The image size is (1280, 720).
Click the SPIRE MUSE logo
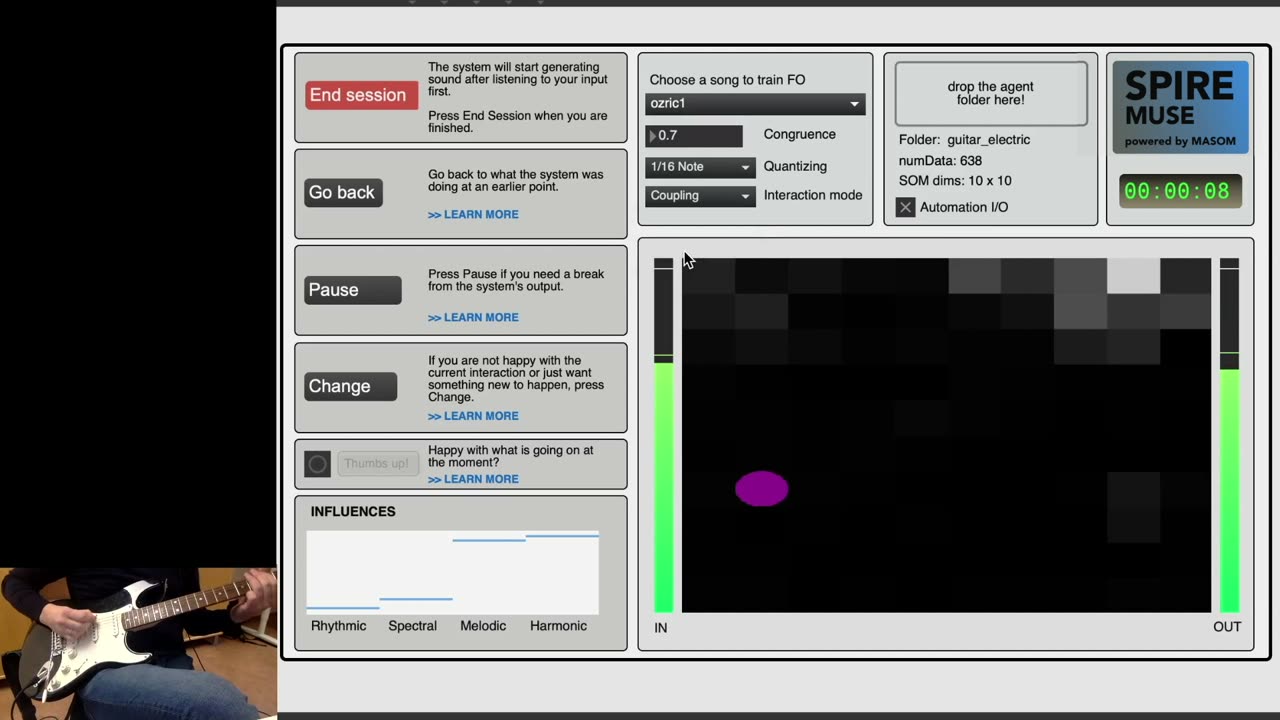1181,107
